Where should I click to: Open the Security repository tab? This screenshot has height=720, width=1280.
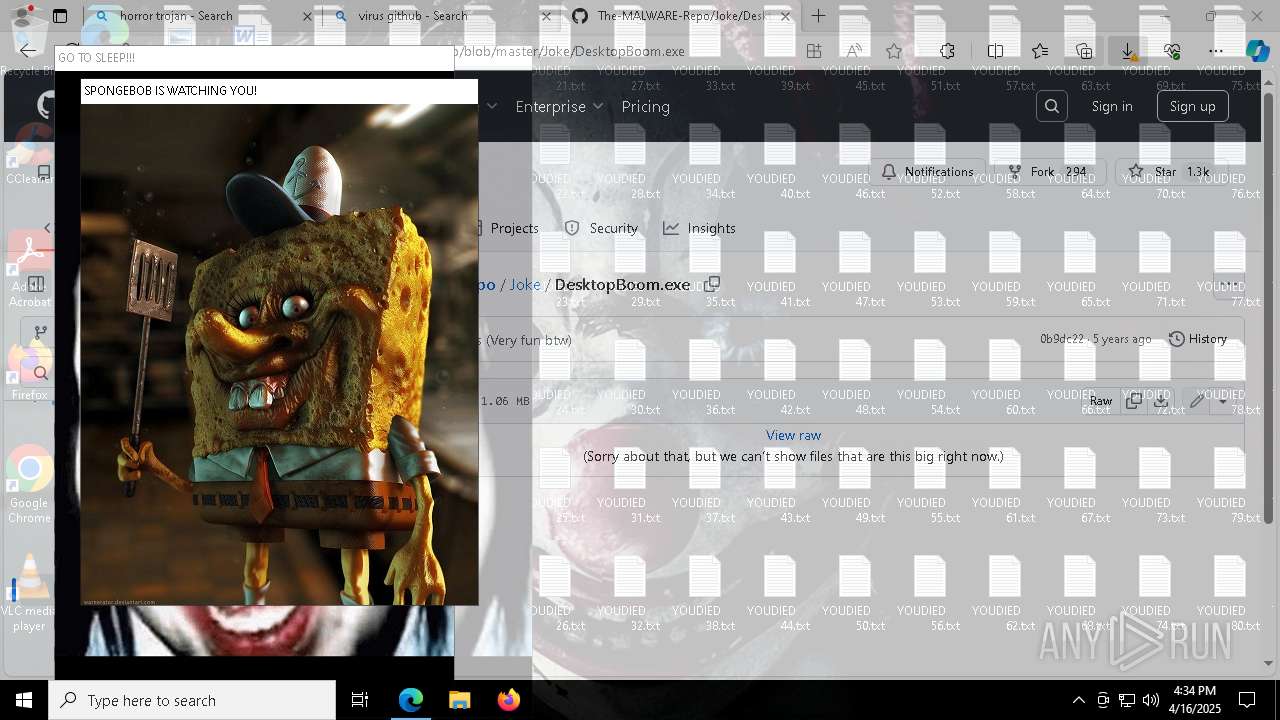tap(601, 228)
